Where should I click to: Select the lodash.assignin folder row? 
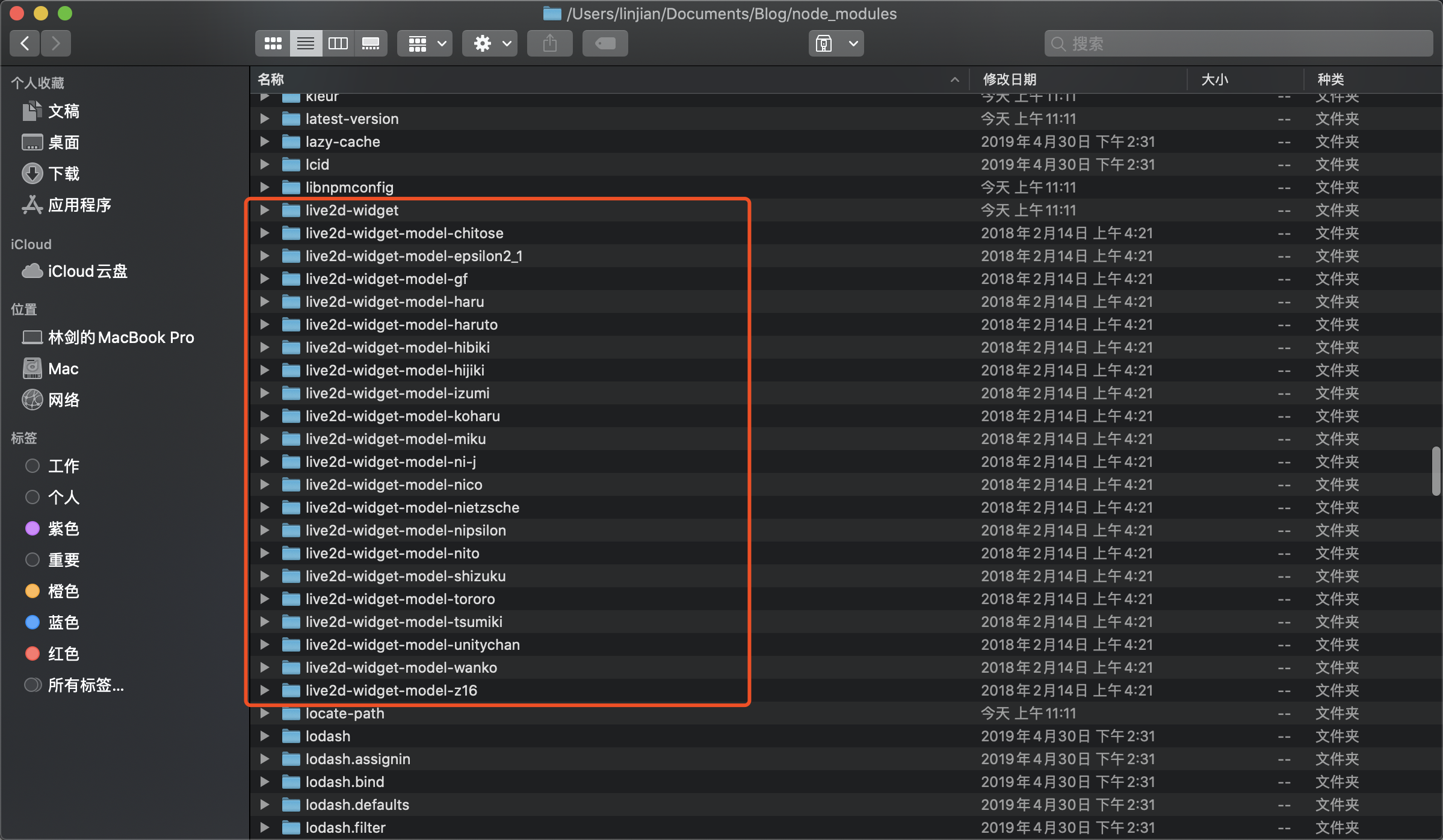point(846,759)
